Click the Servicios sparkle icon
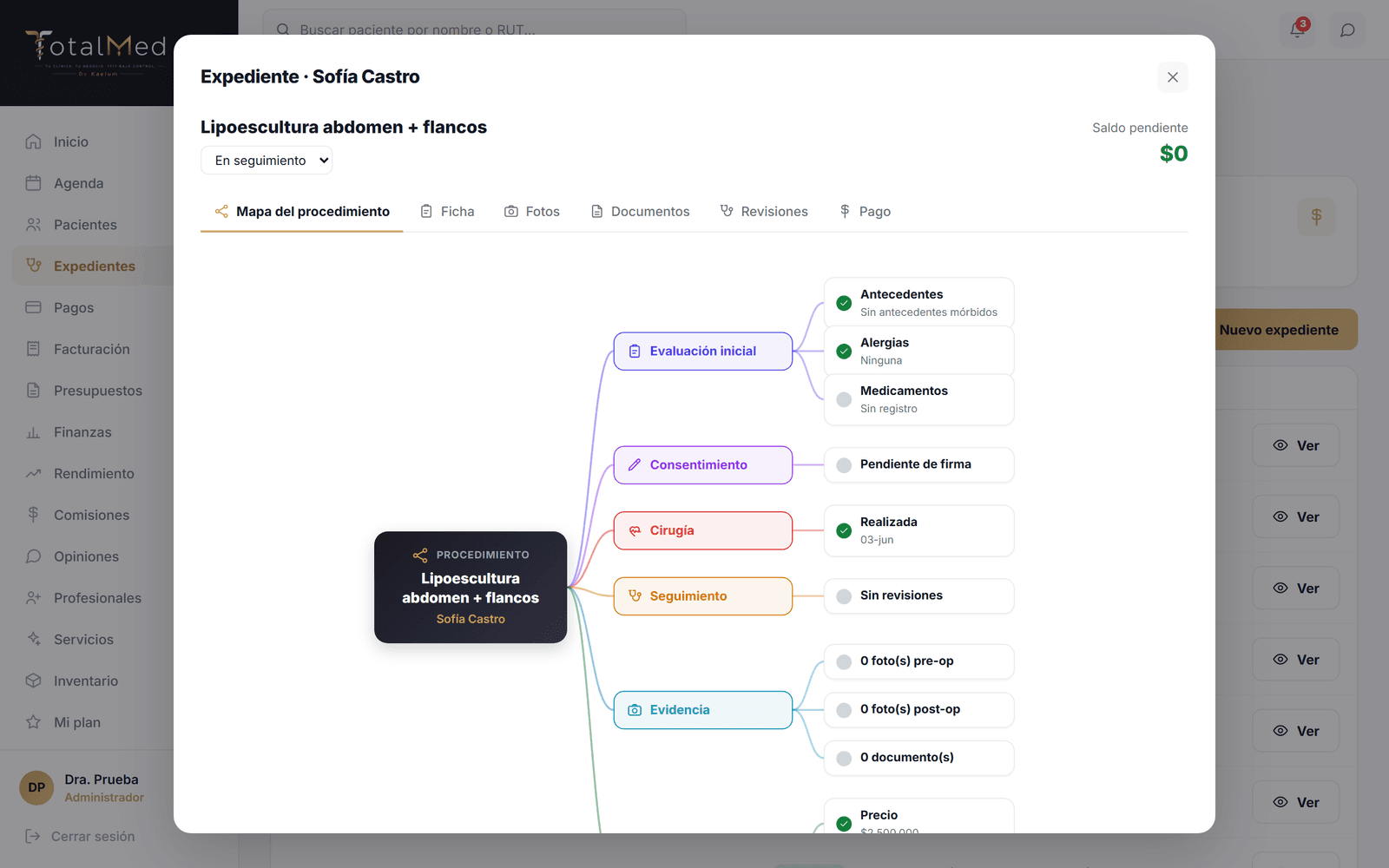Image resolution: width=1389 pixels, height=868 pixels. point(34,639)
